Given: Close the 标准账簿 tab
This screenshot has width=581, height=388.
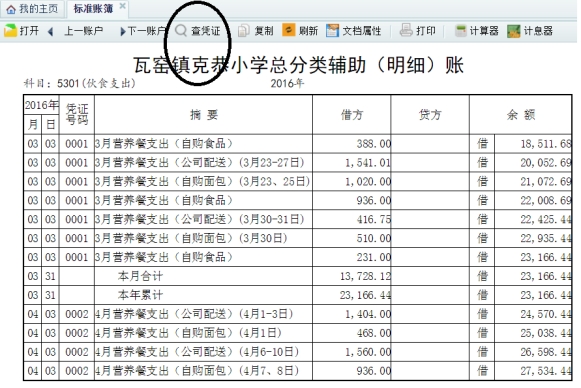Looking at the screenshot, I should 122,6.
